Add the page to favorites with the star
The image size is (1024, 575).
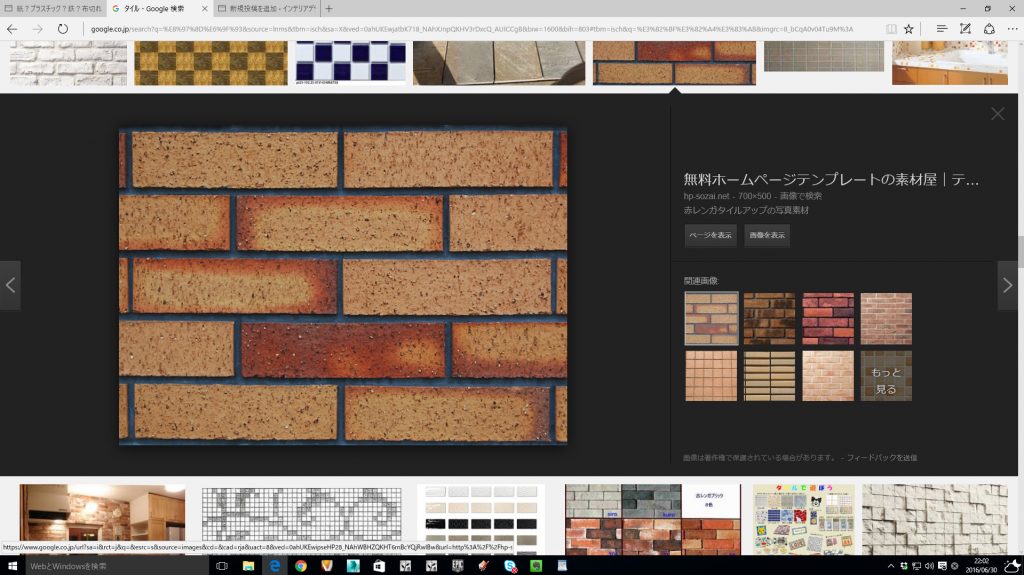point(909,29)
